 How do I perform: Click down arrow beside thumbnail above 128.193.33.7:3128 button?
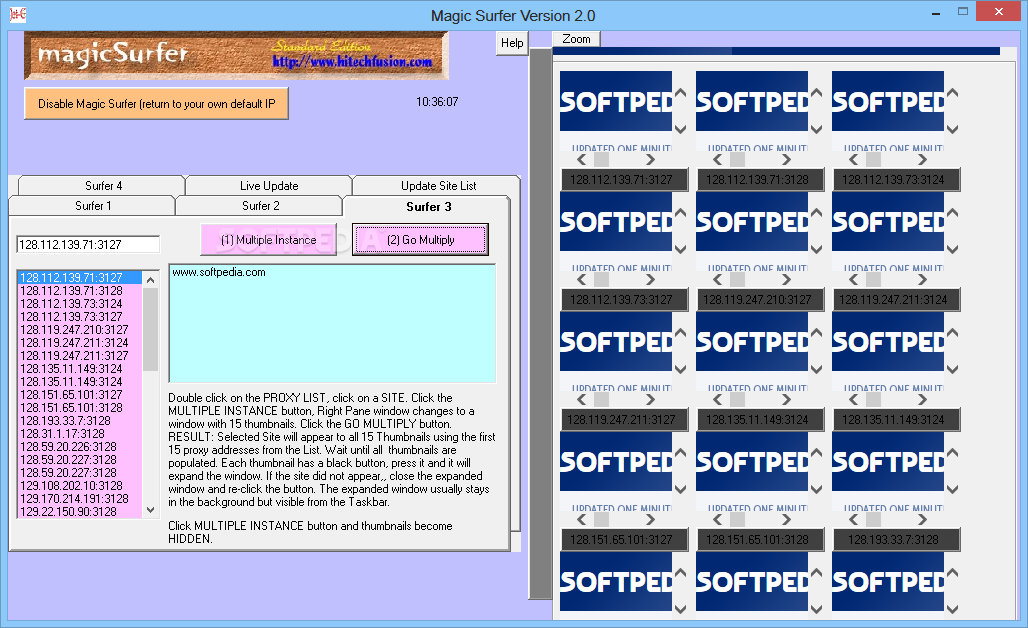(953, 489)
